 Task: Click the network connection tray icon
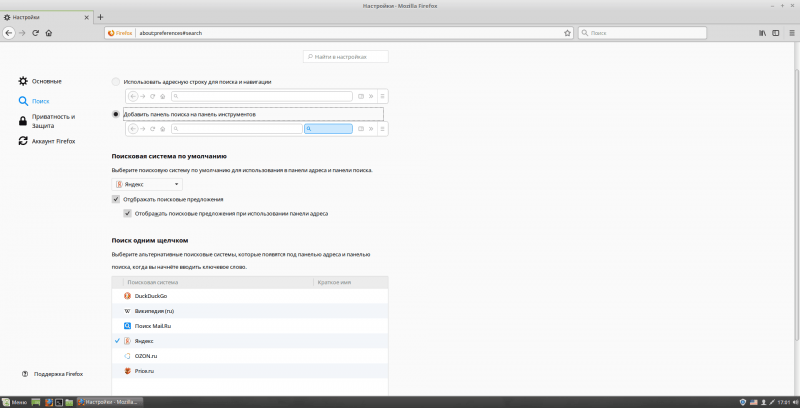[x=772, y=402]
